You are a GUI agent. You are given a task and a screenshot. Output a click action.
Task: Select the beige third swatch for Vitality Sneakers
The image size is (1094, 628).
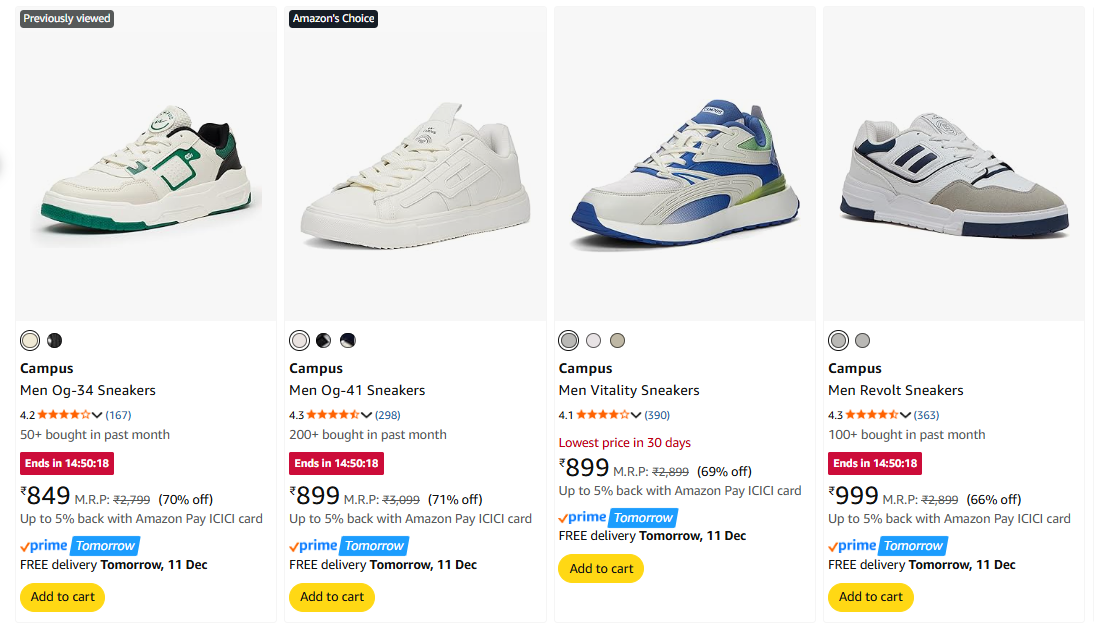pyautogui.click(x=617, y=341)
